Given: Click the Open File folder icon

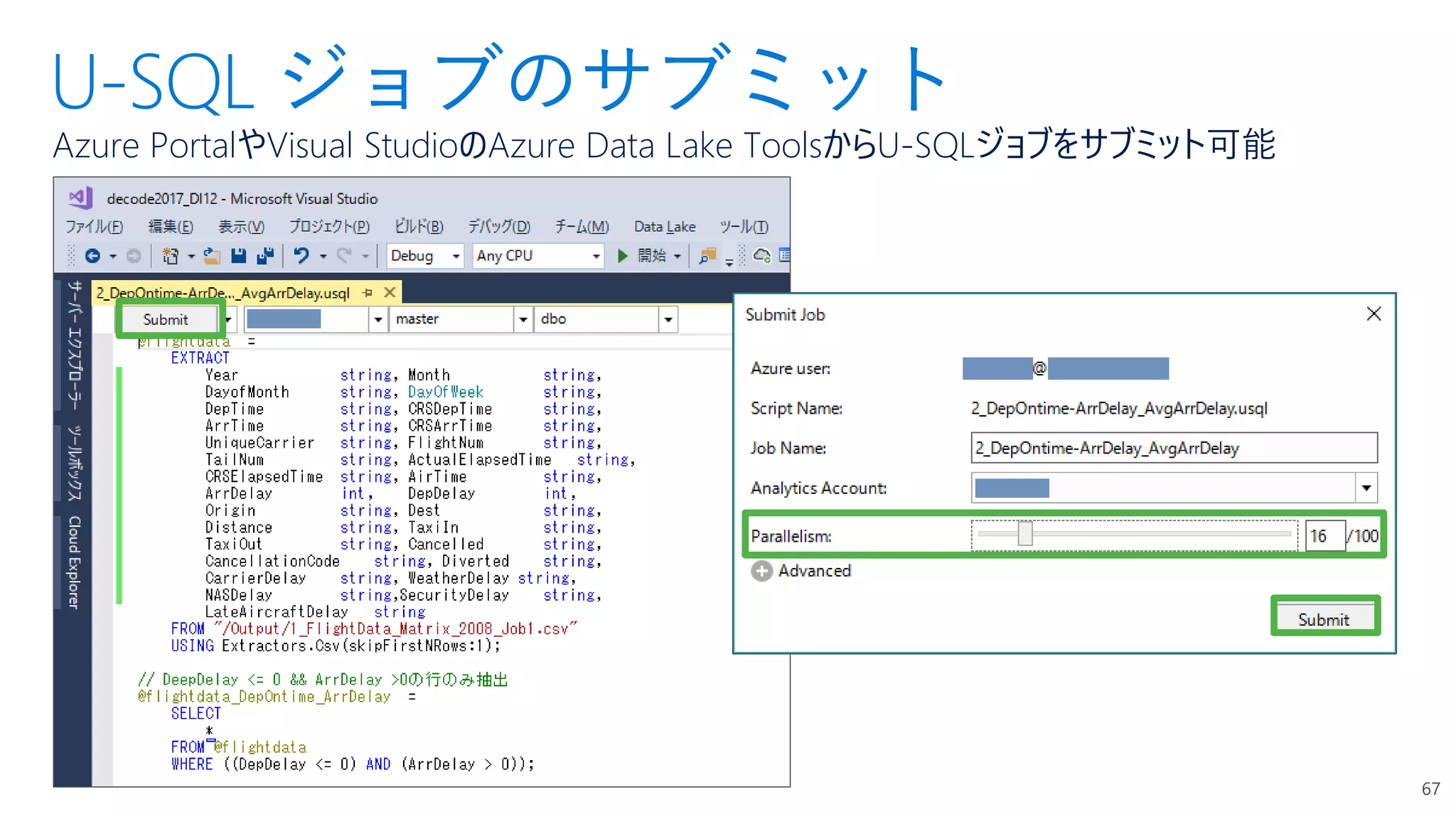Looking at the screenshot, I should 212,256.
